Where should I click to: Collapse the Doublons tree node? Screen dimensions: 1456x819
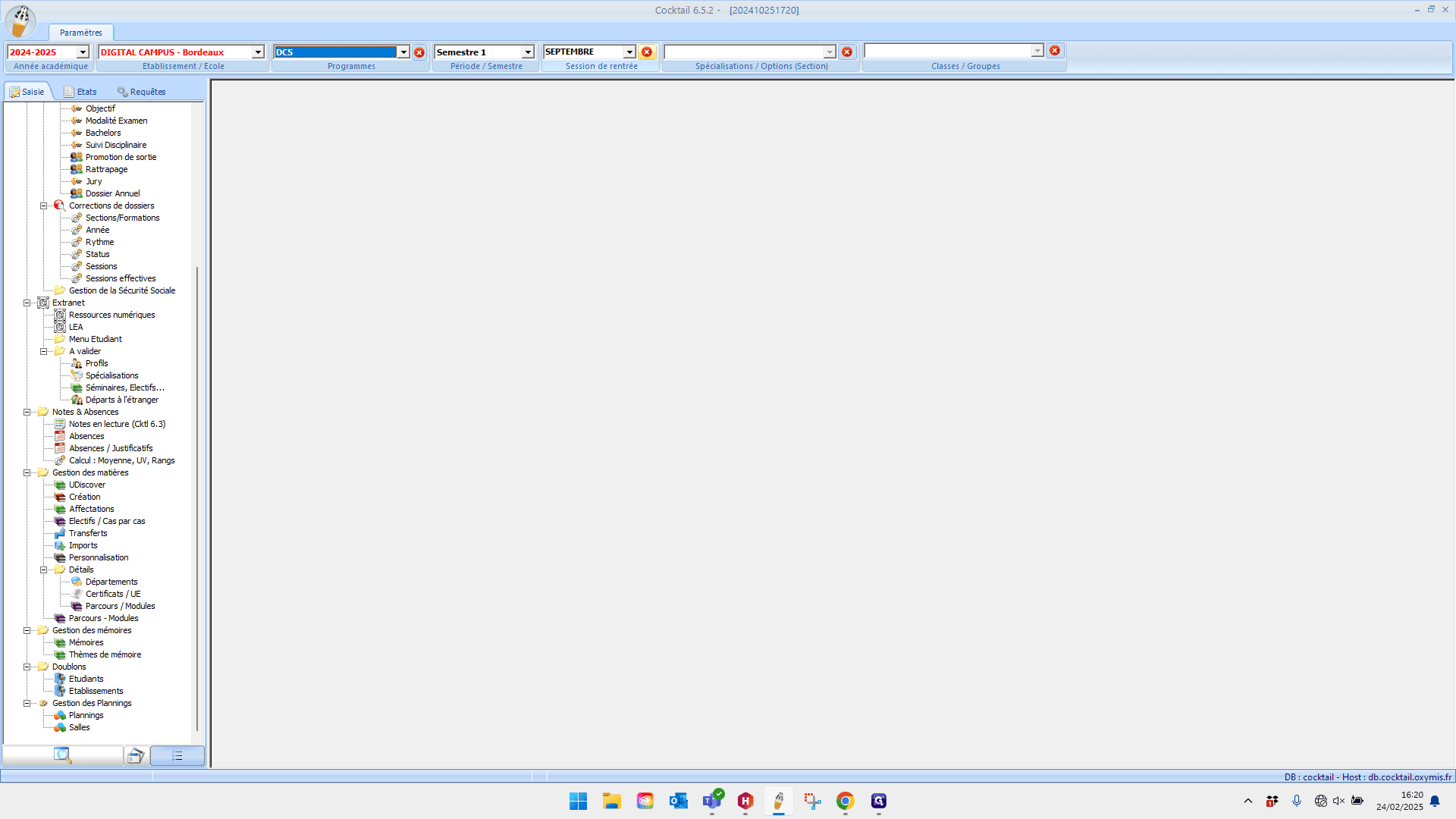(x=27, y=667)
